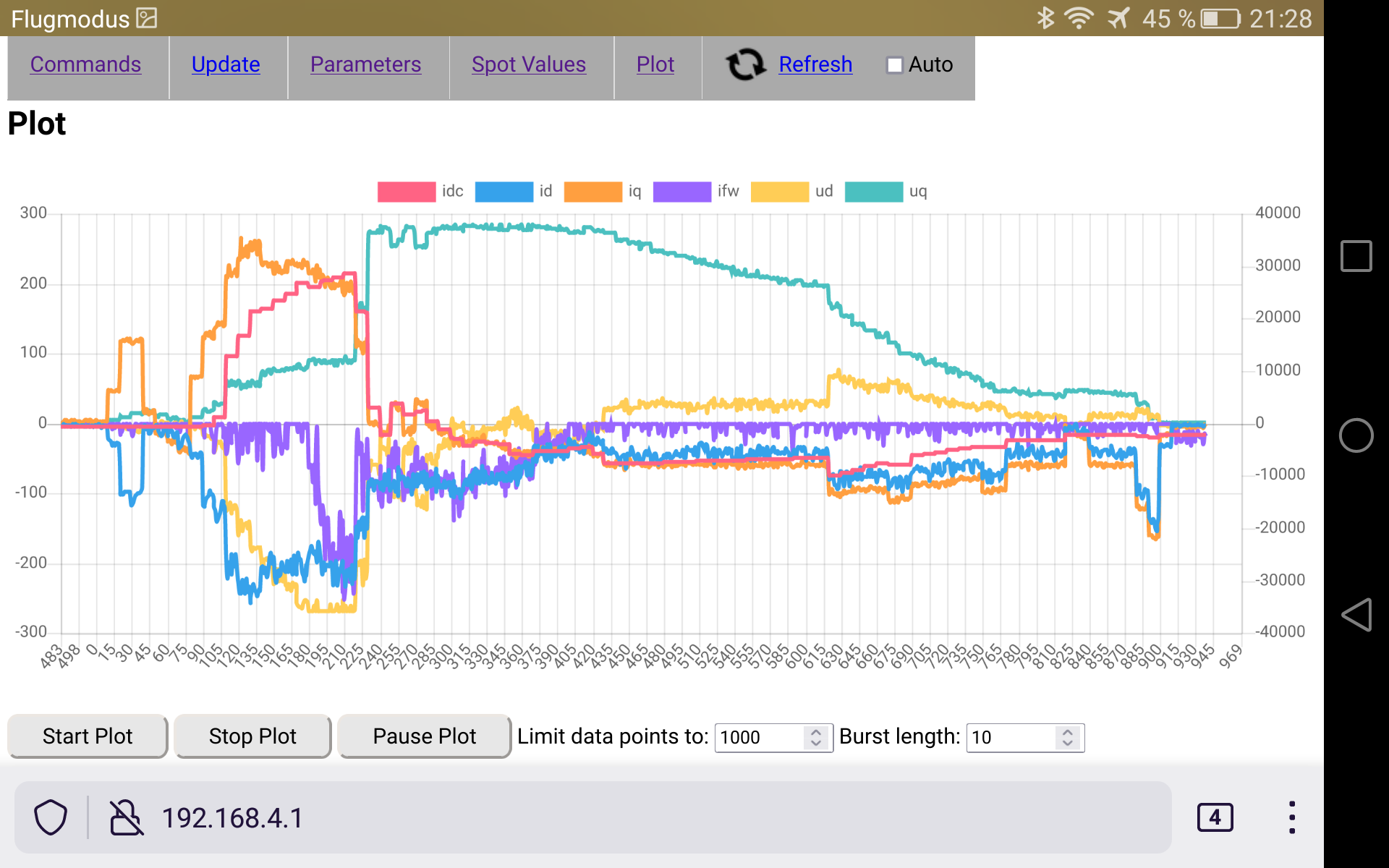Enable the Auto refresh checkbox
Screen dimensions: 1389x868
(x=895, y=65)
